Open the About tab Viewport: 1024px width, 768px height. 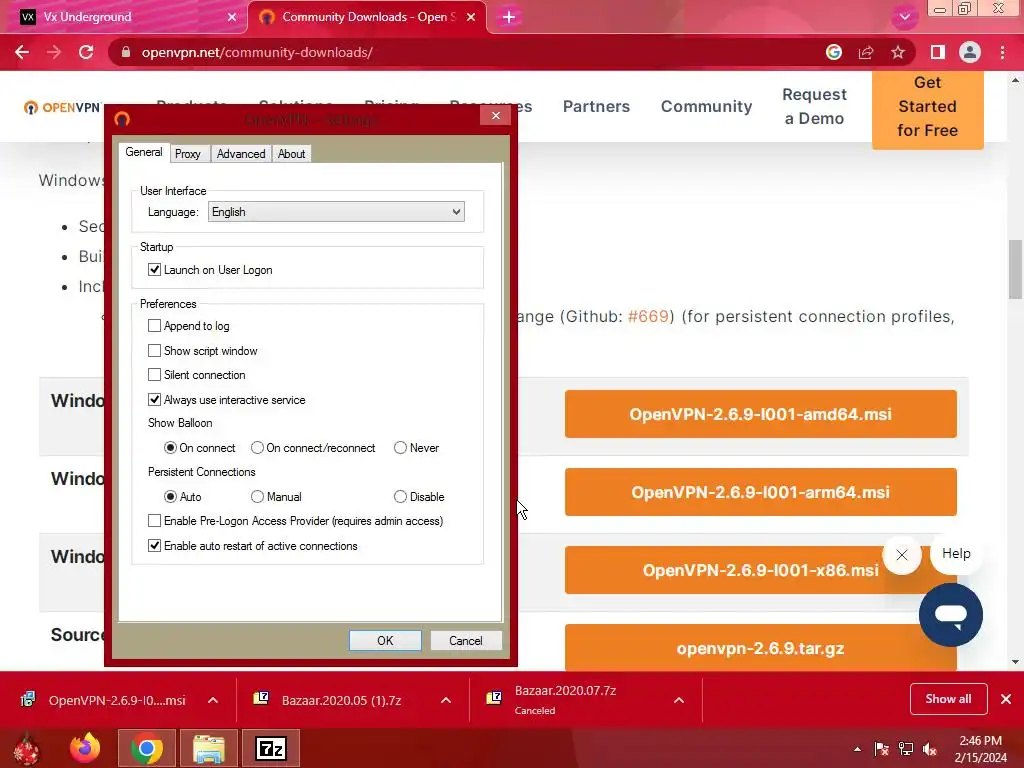click(x=291, y=153)
